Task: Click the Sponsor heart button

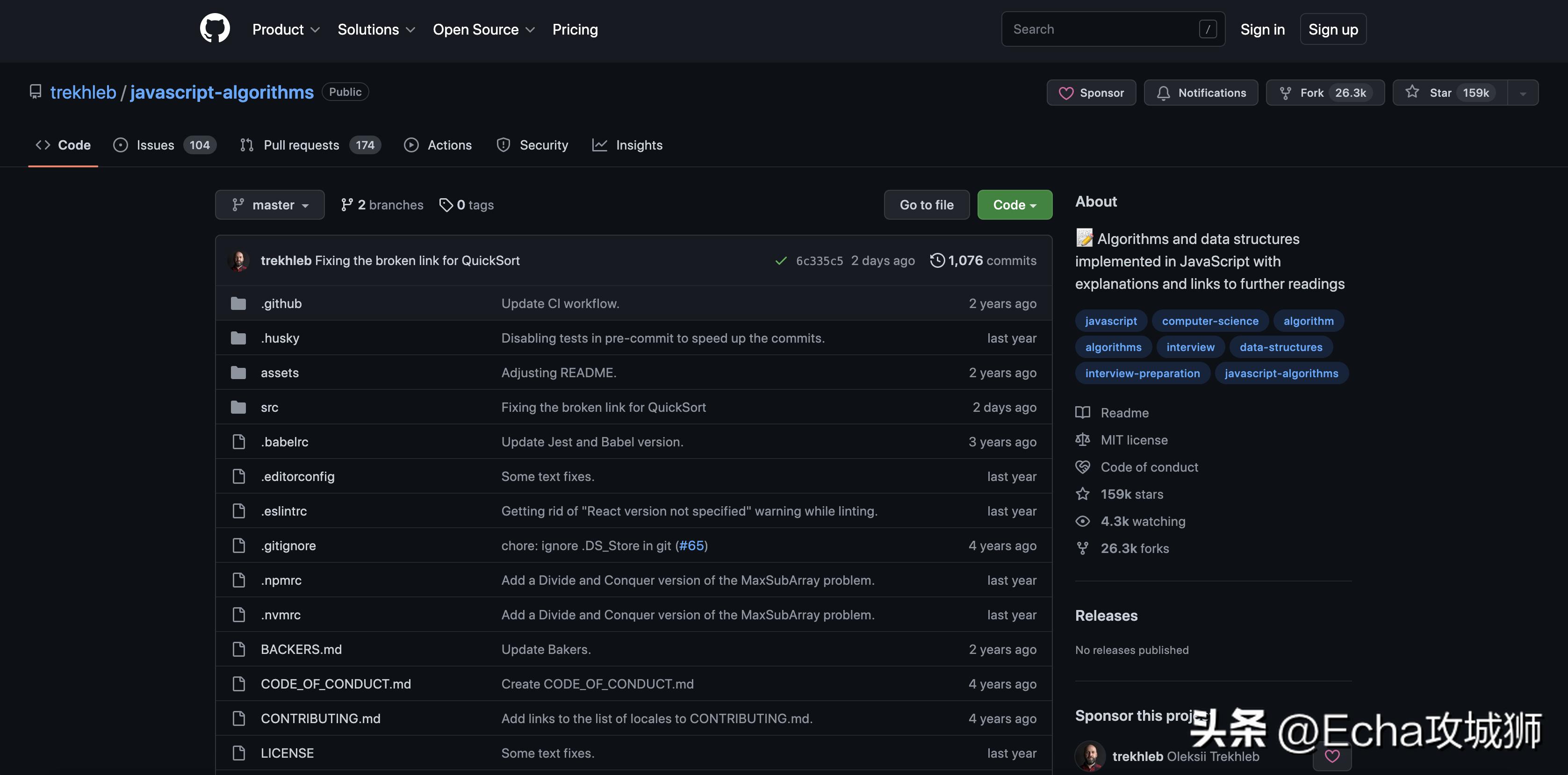Action: (1091, 93)
